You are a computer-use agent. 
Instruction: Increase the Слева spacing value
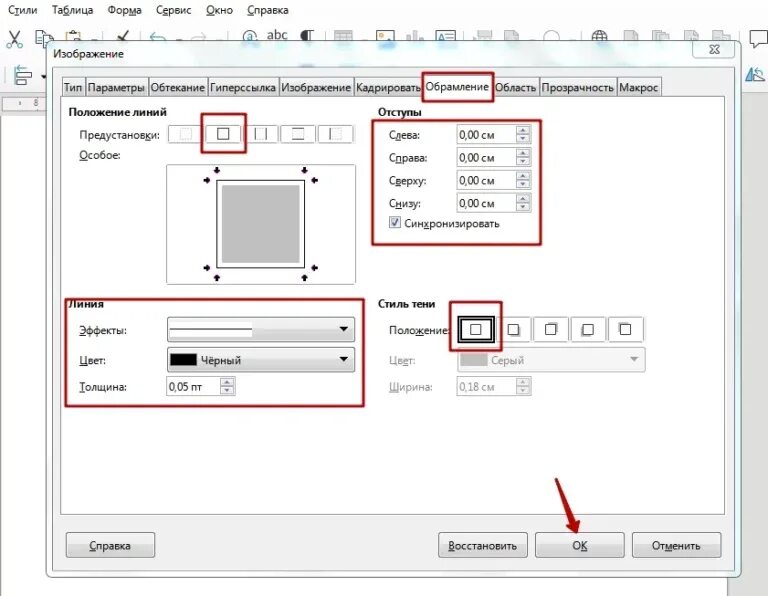(523, 130)
